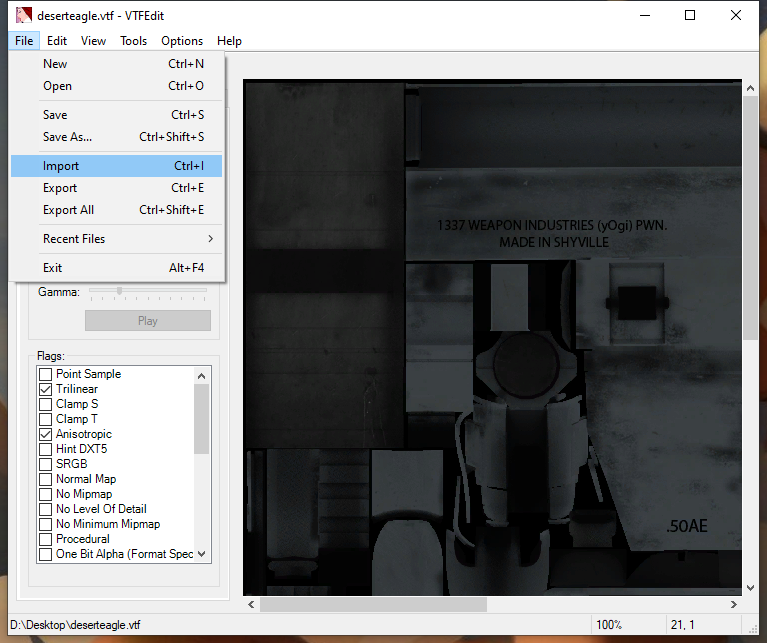This screenshot has width=767, height=643.
Task: Click image viewer scroll up arrow
Action: coord(750,88)
